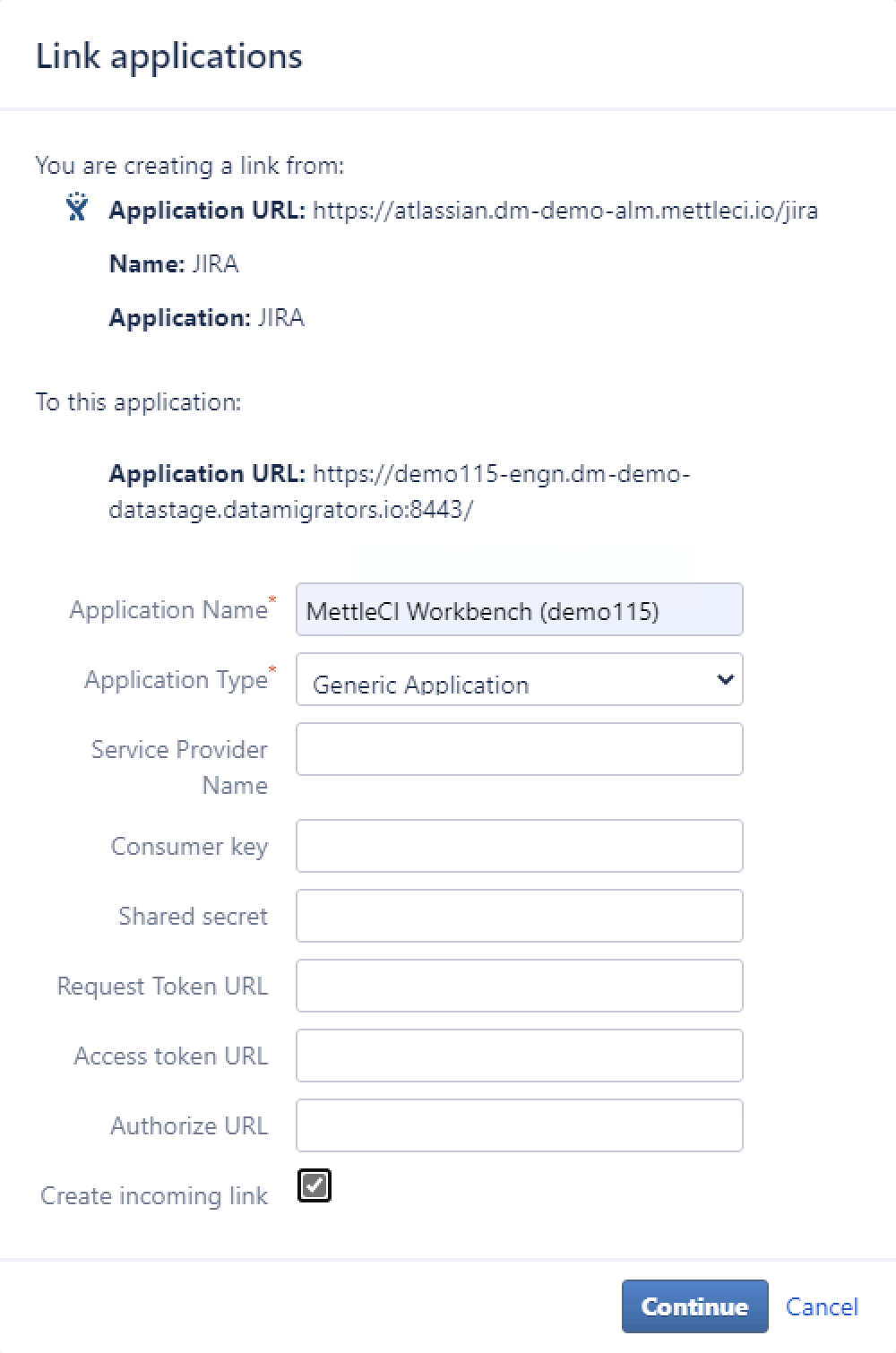896x1353 pixels.
Task: Cancel the link applications dialog
Action: (x=822, y=1306)
